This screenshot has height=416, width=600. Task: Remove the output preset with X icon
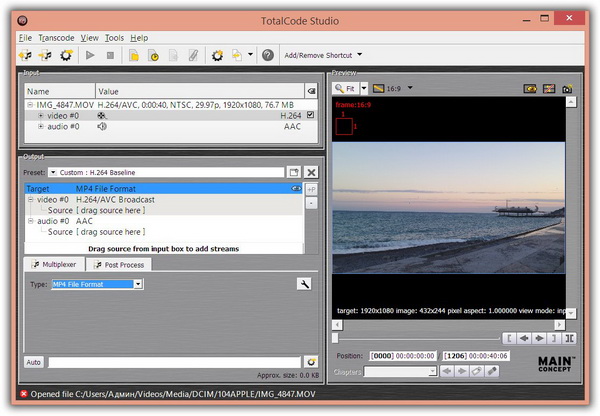click(x=311, y=173)
